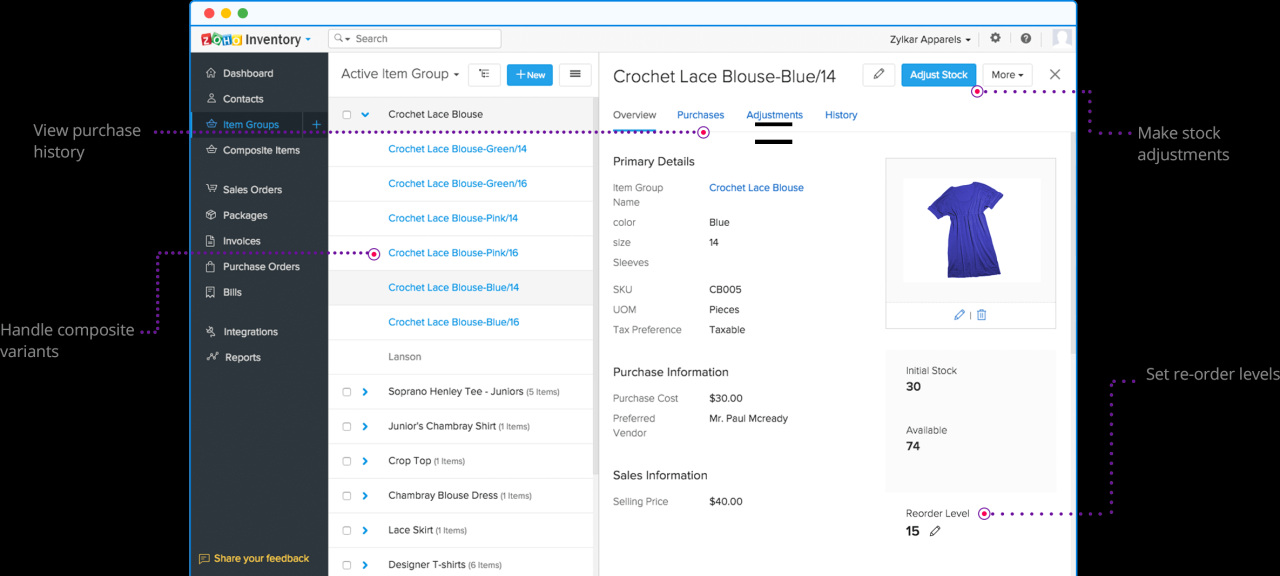Delete the blouse product image
Image resolution: width=1280 pixels, height=576 pixels.
pos(981,314)
